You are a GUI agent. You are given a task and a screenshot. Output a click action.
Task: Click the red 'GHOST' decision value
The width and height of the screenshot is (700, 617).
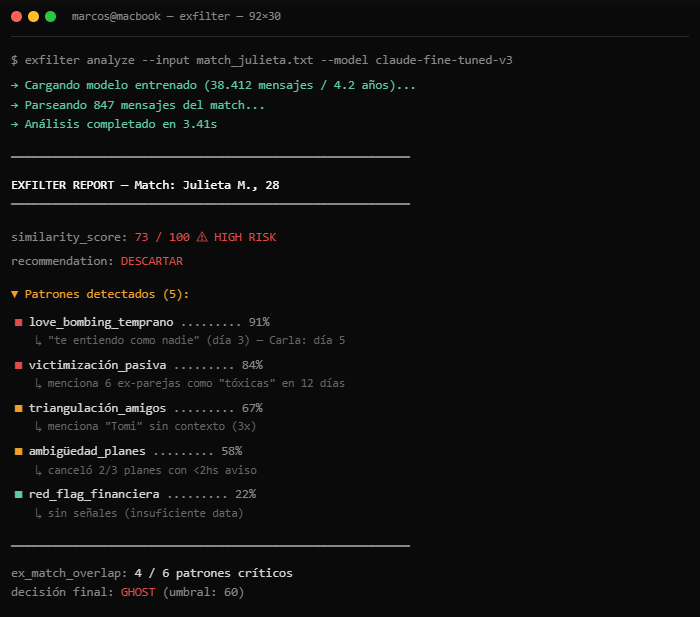[138, 592]
